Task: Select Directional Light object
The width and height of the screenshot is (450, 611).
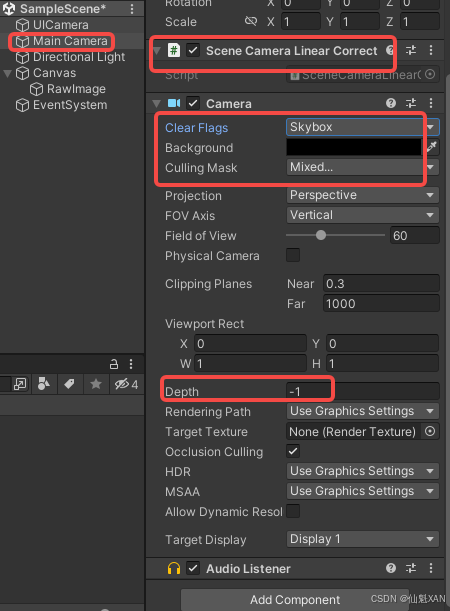Action: click(79, 57)
